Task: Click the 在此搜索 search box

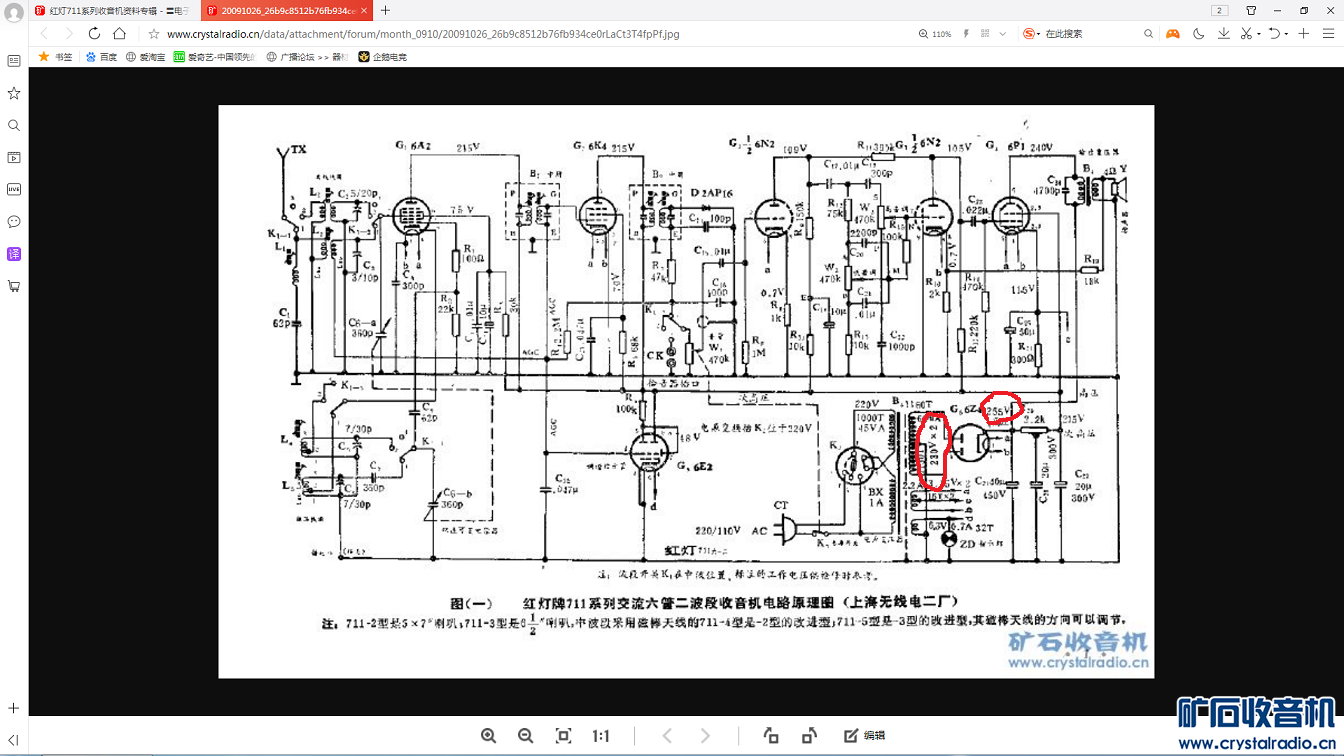Action: 1090,34
